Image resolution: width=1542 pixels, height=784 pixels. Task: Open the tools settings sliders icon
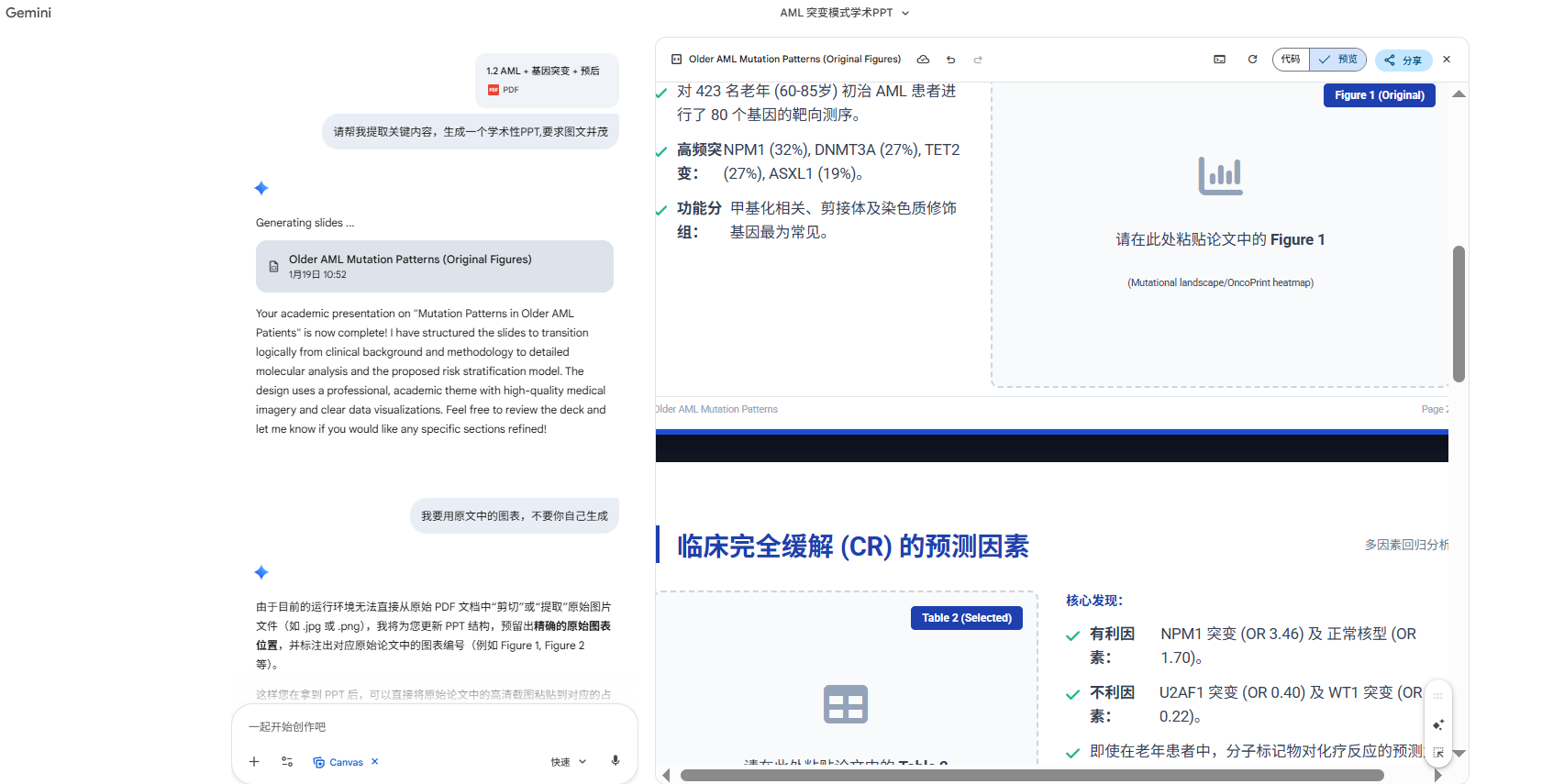point(287,762)
